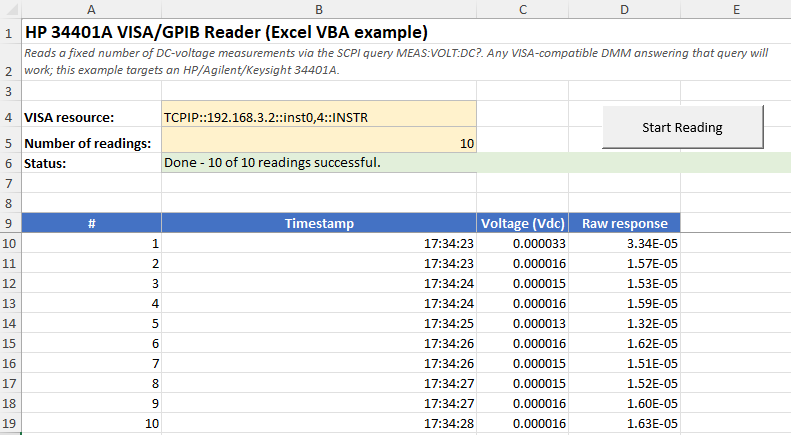Viewport: 791px width, 435px height.
Task: Click timestamp in reading 6 row
Action: click(x=319, y=343)
